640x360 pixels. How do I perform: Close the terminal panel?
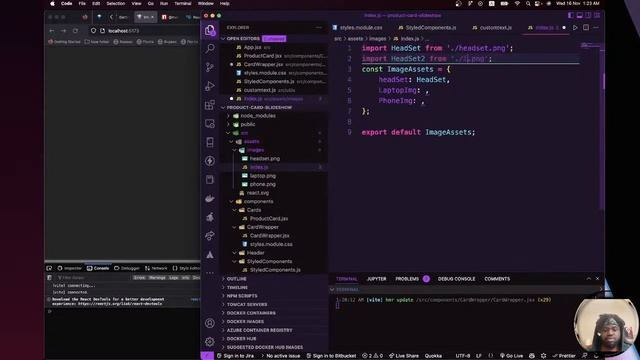point(598,279)
